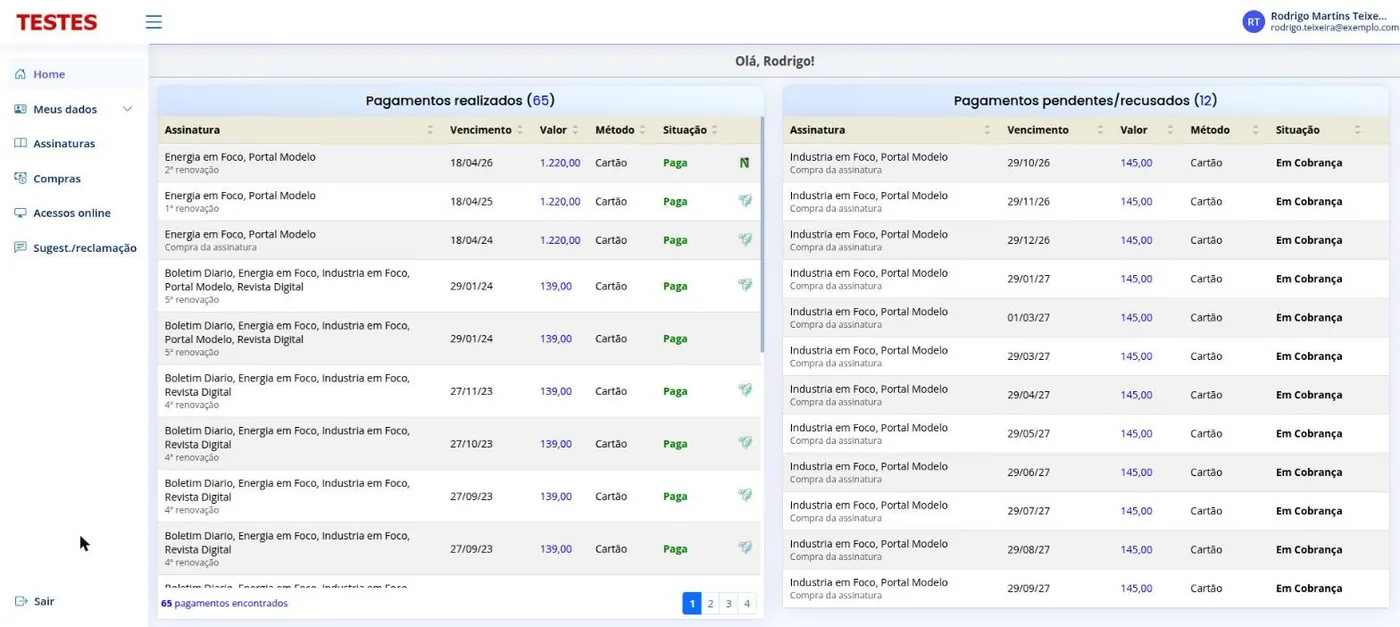Click the Sair logout icon
1400x627 pixels.
coord(21,601)
